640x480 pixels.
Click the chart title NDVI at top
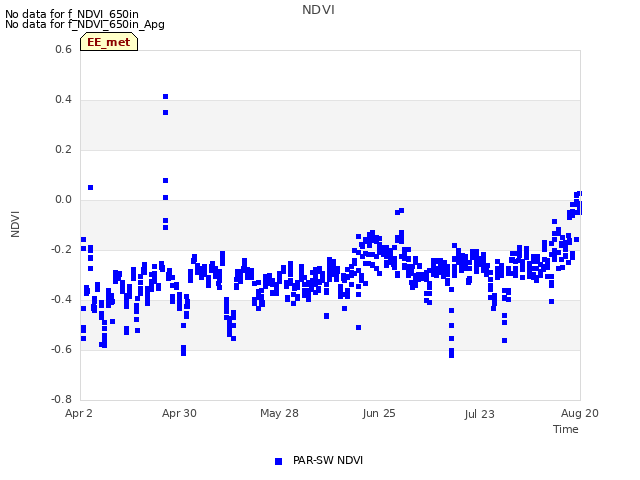318,10
